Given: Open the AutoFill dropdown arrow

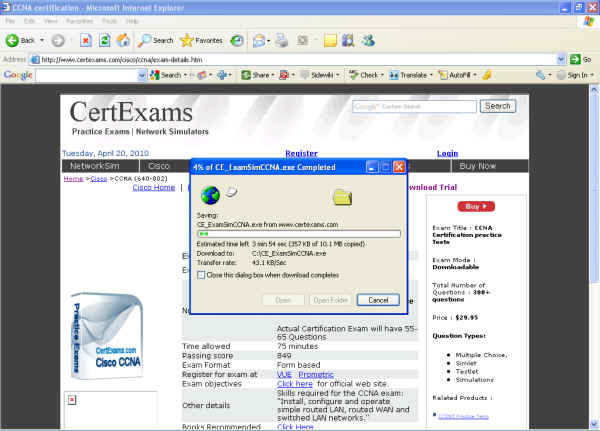Looking at the screenshot, I should coord(474,75).
